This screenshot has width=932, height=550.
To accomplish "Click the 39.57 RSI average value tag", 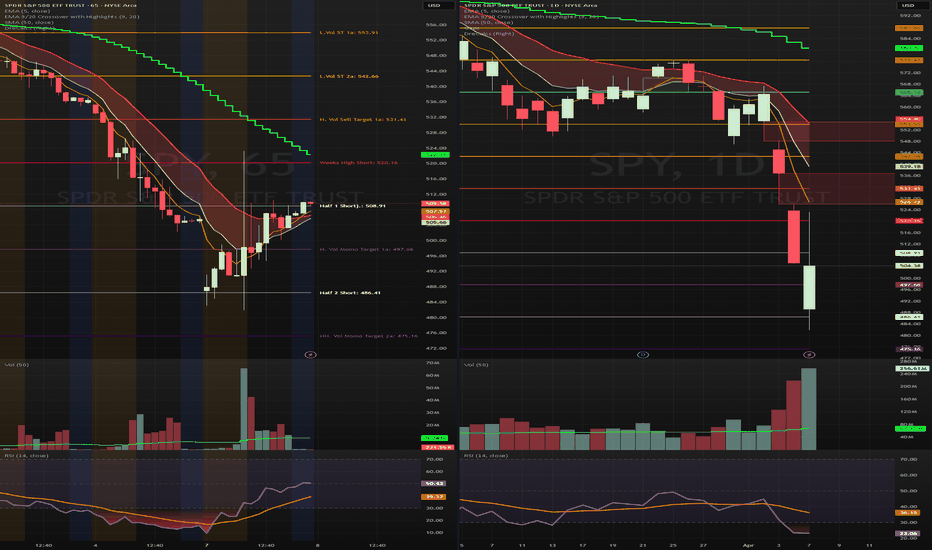I will pyautogui.click(x=434, y=496).
